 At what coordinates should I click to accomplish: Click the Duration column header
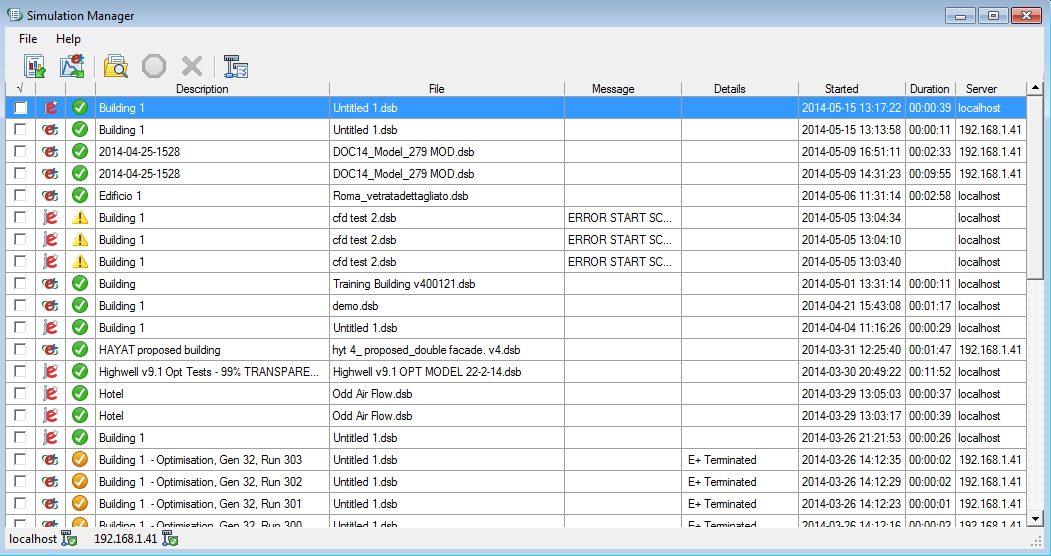pyautogui.click(x=929, y=89)
